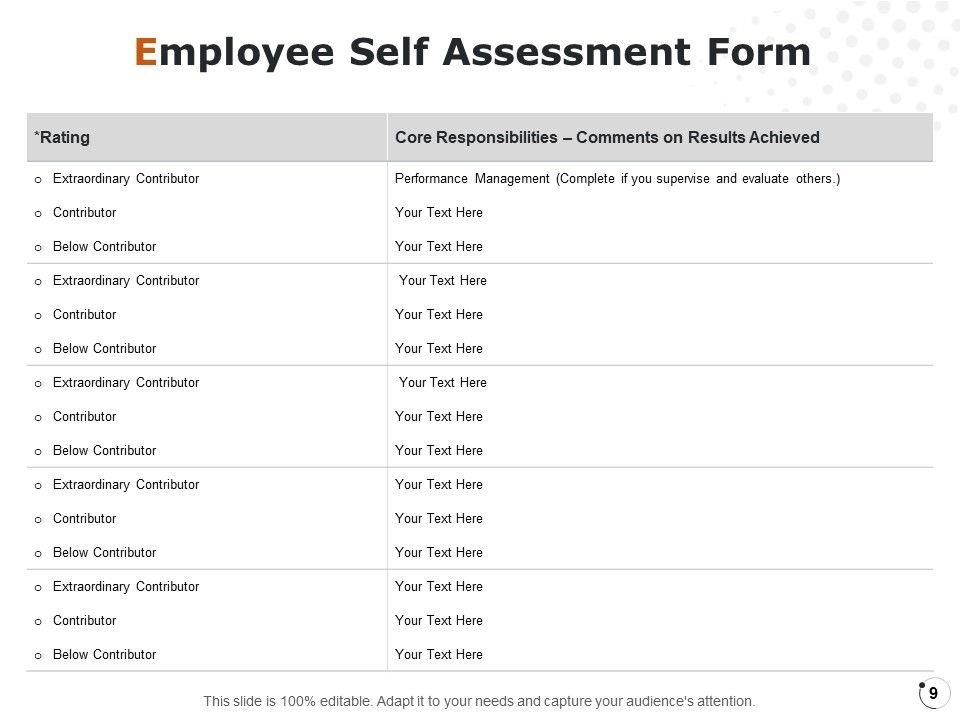This screenshot has width=960, height=720.
Task: Click the Core Responsibilities column header
Action: 607,138
